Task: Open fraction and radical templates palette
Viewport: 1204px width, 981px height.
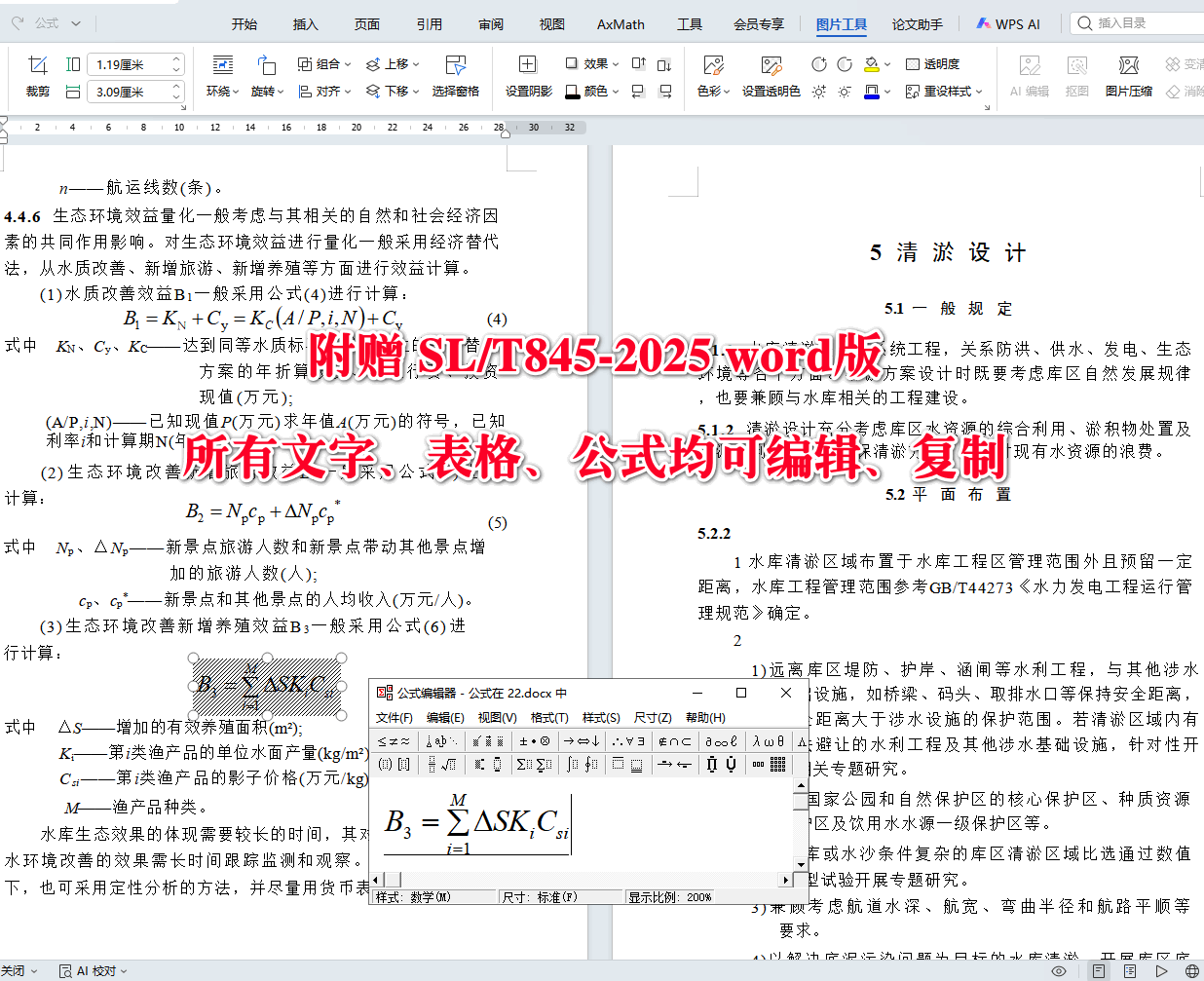Action: coord(442,765)
